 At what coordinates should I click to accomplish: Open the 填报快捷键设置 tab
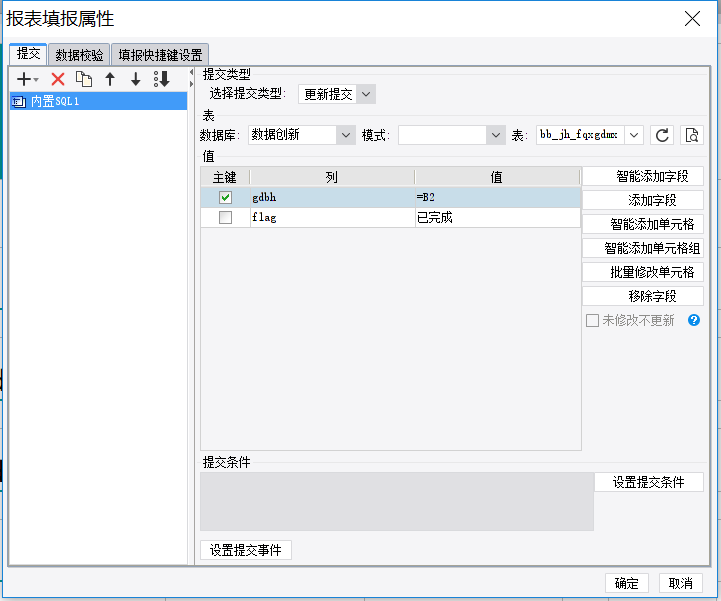(160, 55)
